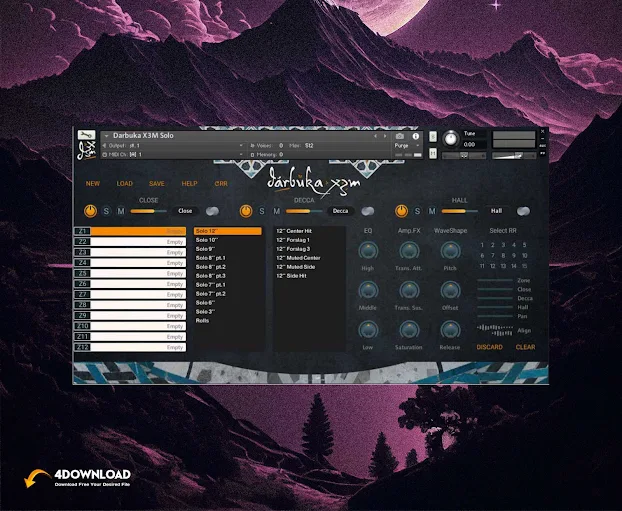
Task: Click the Close mic volume knob
Action: [x=90, y=211]
